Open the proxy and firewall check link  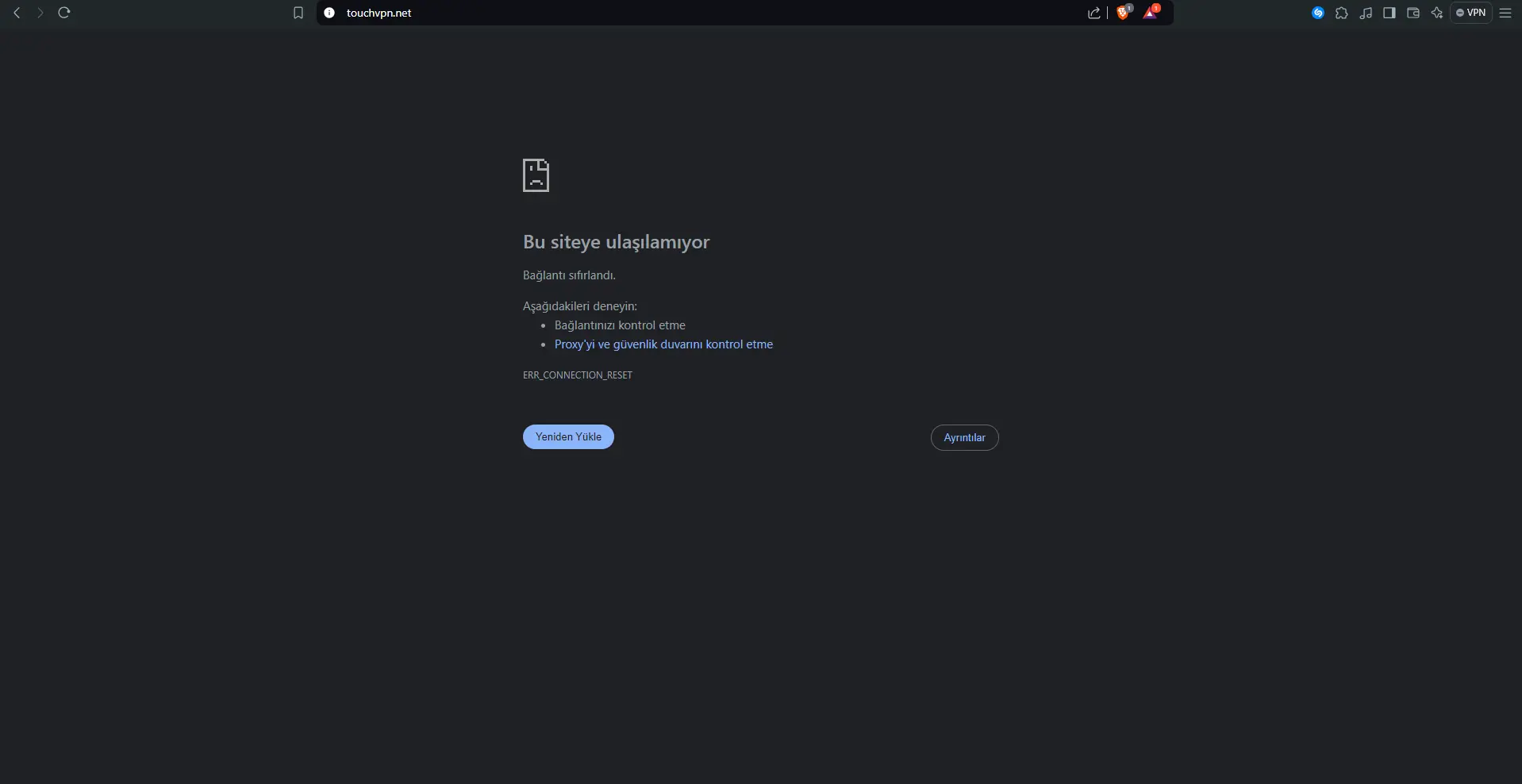coord(663,344)
